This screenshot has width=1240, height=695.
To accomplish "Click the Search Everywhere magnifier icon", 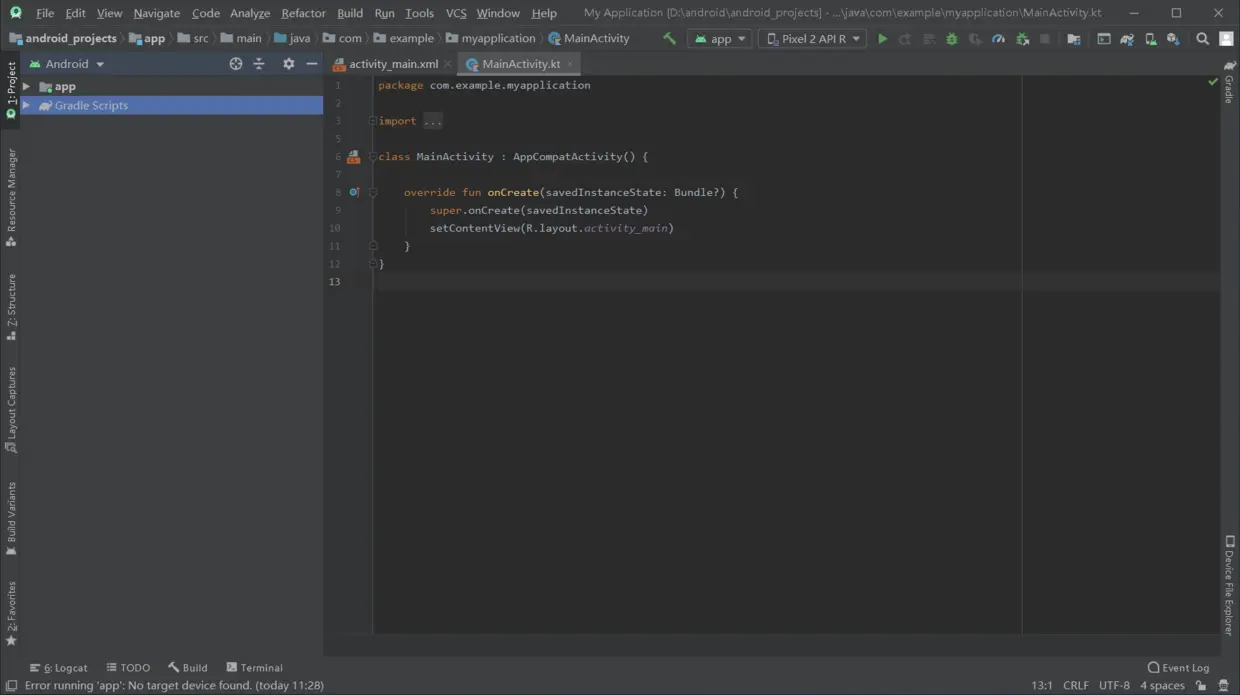I will (1202, 39).
